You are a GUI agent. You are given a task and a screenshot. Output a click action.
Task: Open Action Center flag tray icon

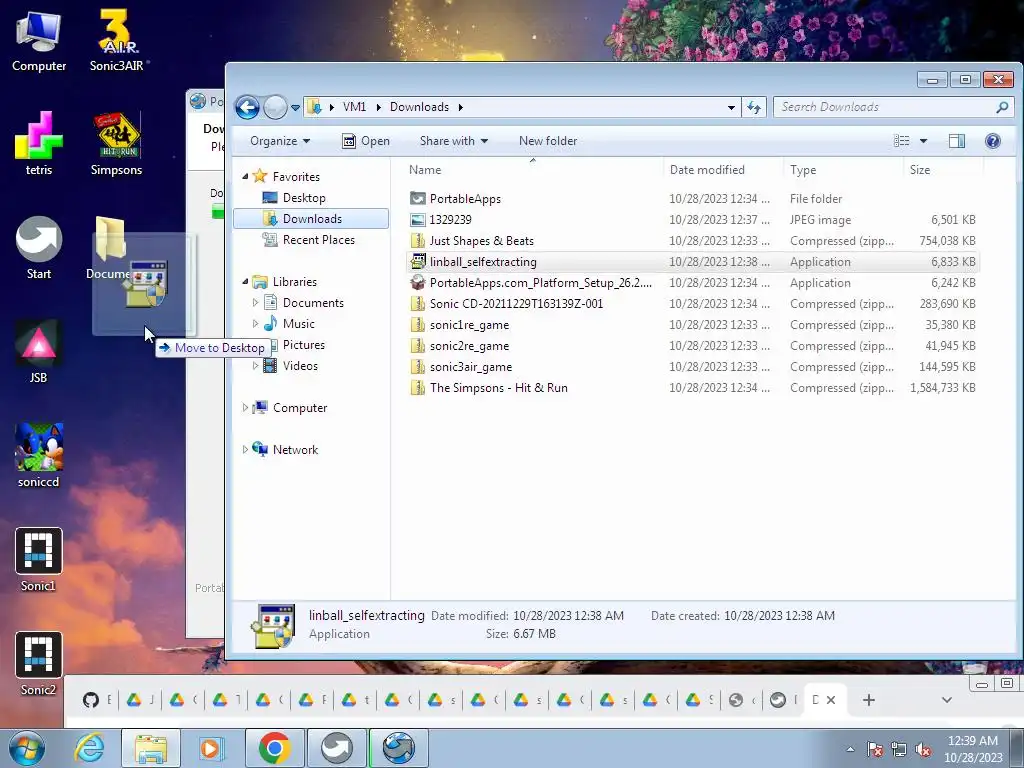875,750
